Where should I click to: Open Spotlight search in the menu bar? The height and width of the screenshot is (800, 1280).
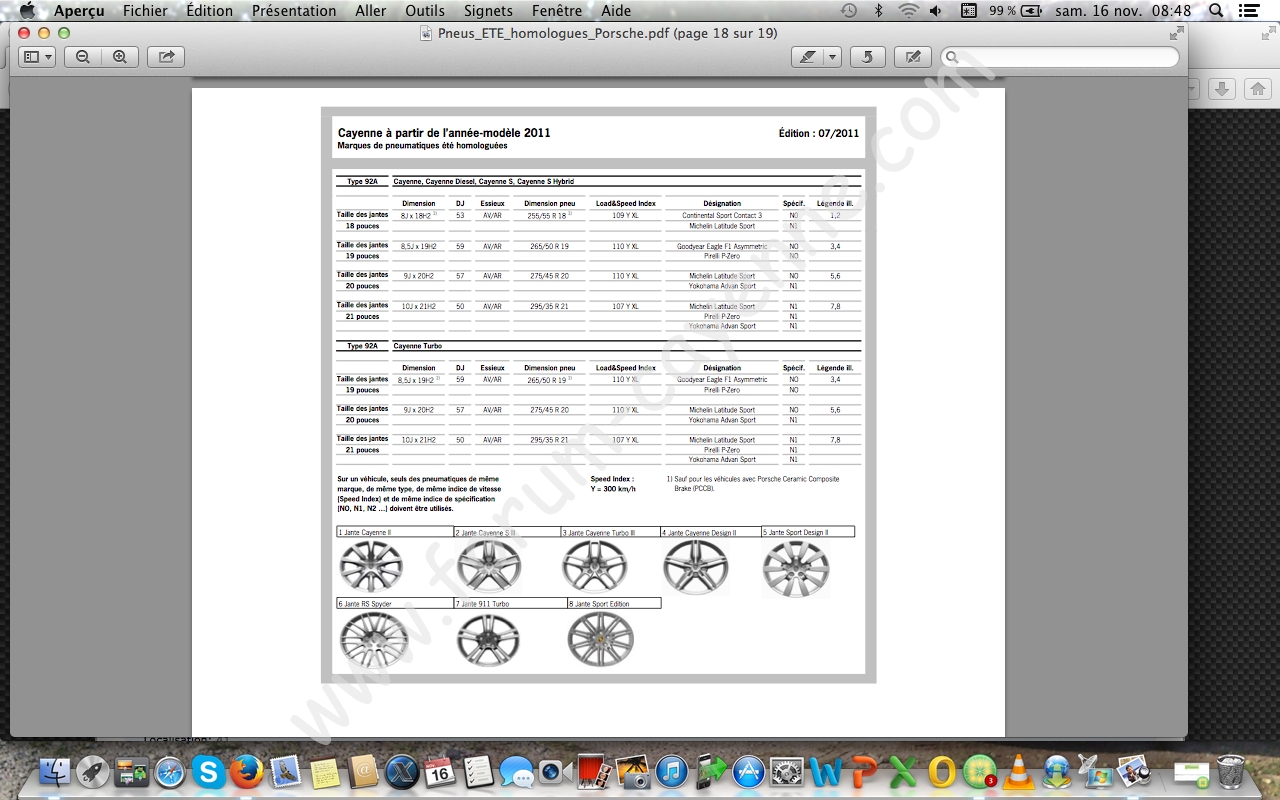tap(1216, 11)
